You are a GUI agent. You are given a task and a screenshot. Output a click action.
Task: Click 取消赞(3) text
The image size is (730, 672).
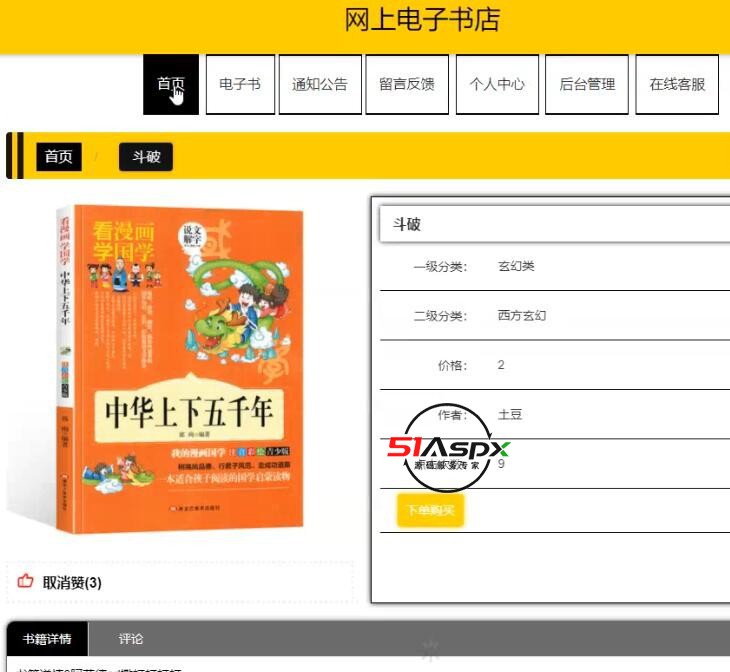point(72,583)
